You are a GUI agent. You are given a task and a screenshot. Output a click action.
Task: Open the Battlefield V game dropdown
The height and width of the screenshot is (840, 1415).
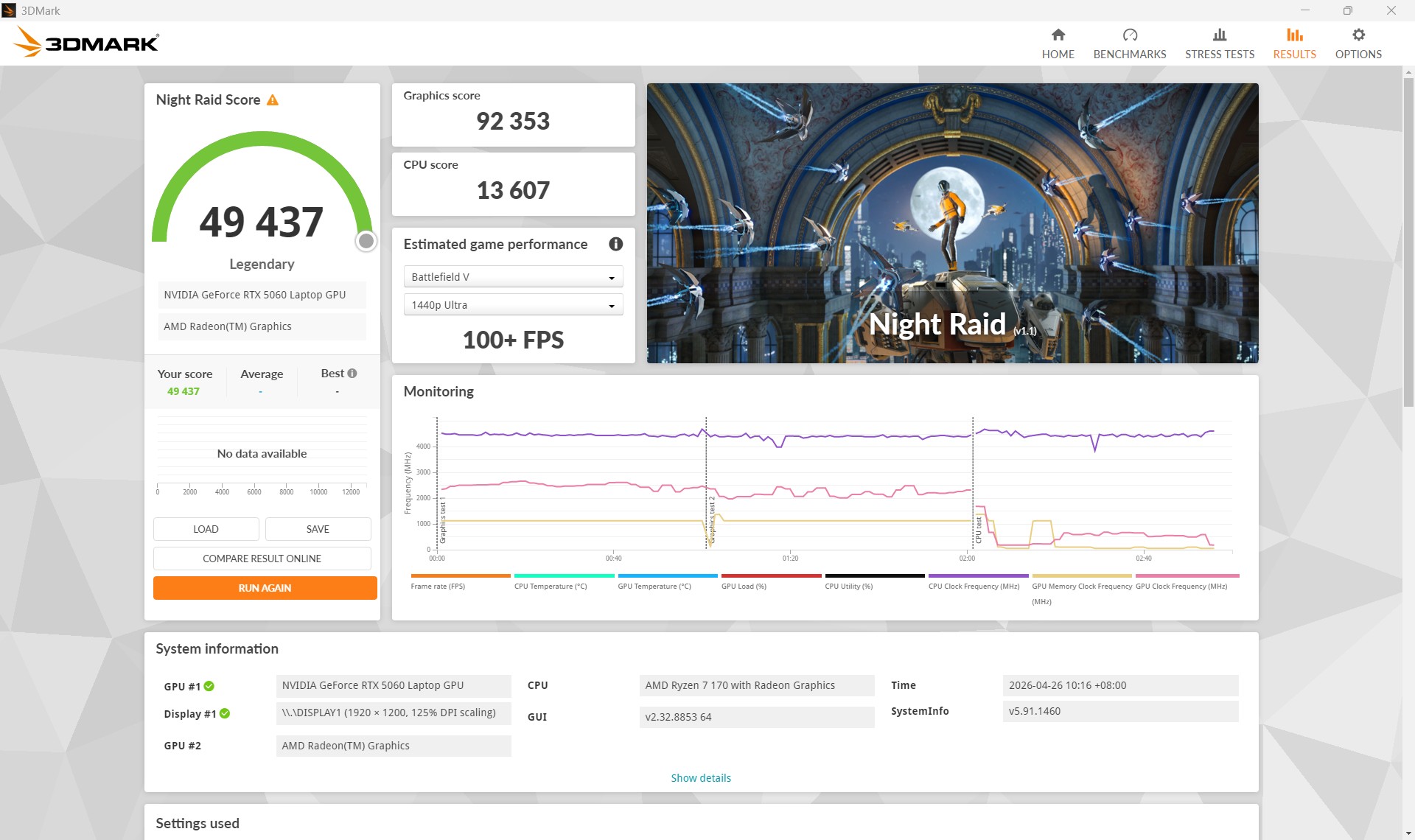click(x=513, y=277)
